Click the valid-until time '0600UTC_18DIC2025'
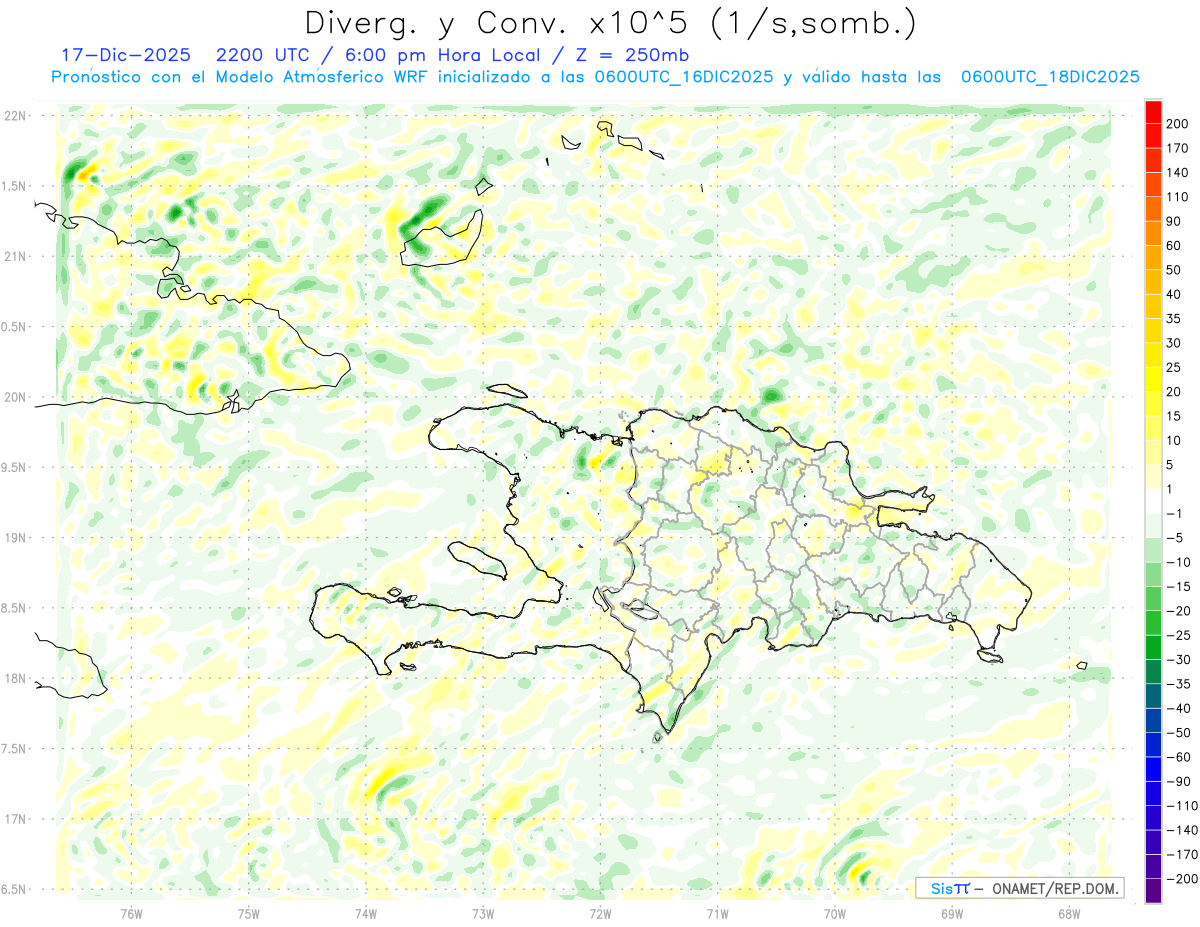This screenshot has height=927, width=1200. tap(1050, 77)
